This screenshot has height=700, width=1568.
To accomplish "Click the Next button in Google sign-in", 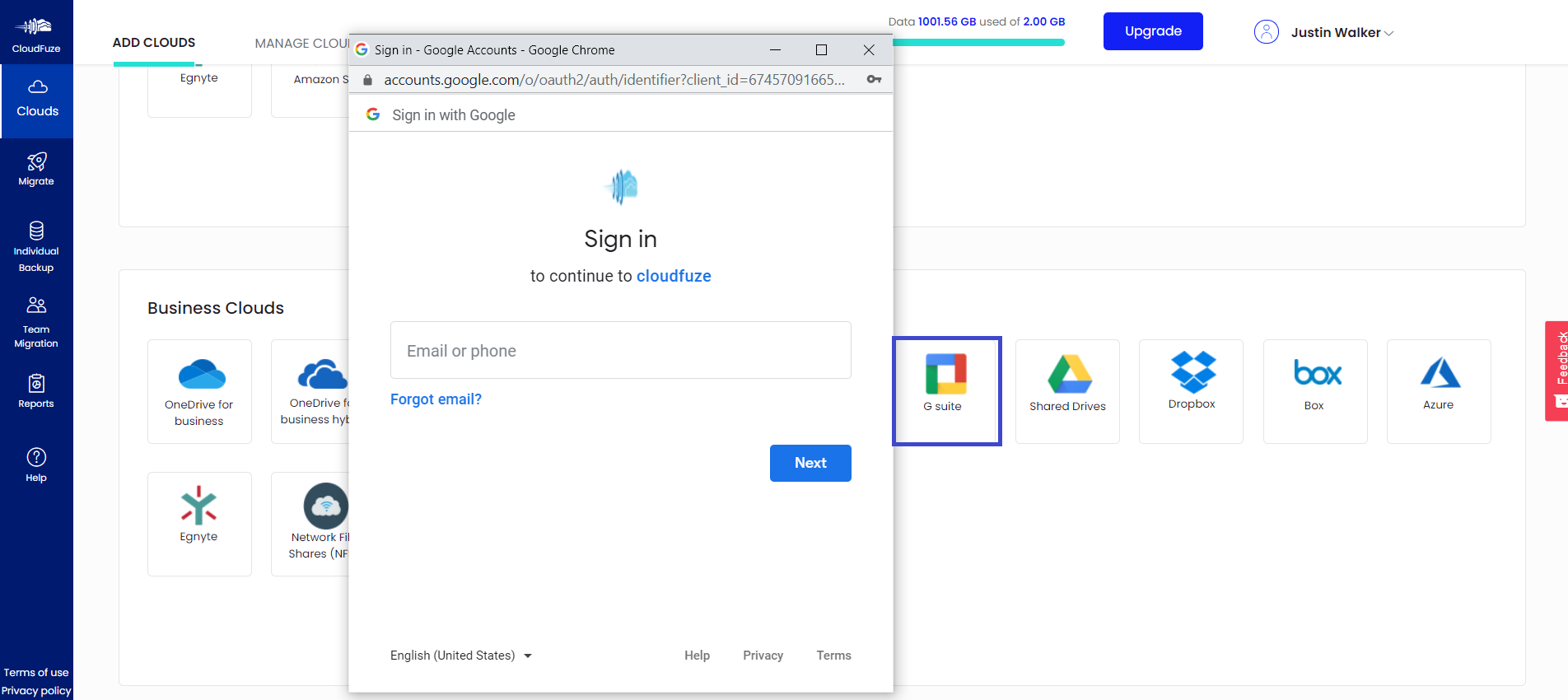I will [810, 463].
